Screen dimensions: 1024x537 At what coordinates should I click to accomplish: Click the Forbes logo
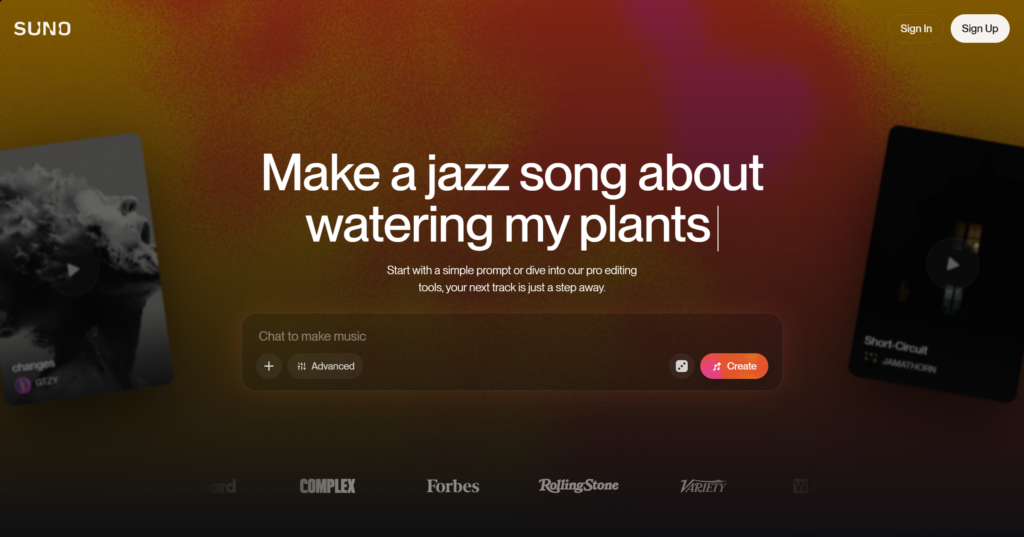coord(453,486)
